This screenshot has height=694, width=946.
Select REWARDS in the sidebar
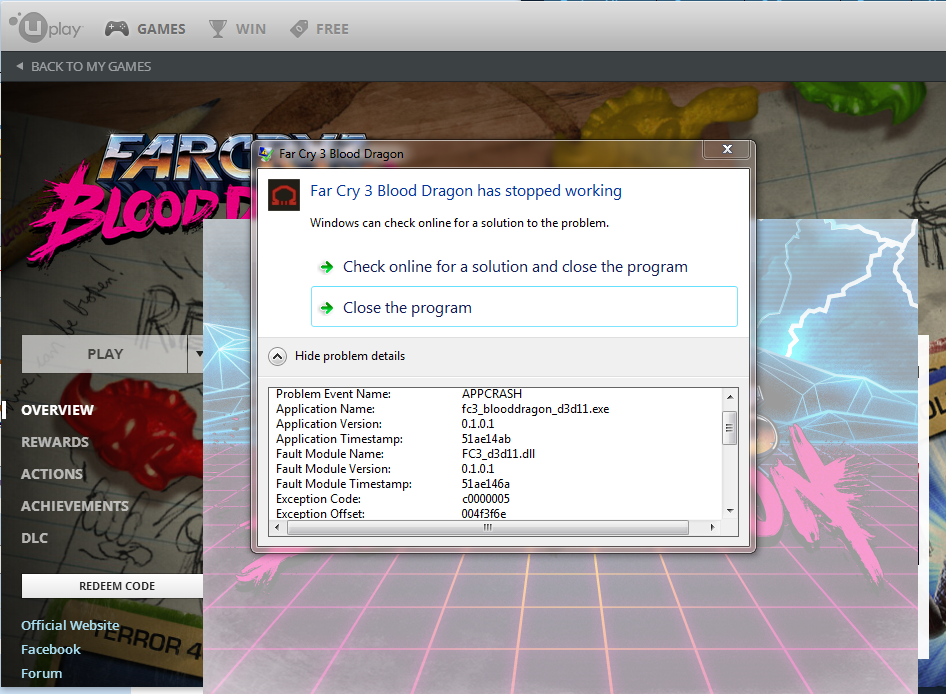55,442
